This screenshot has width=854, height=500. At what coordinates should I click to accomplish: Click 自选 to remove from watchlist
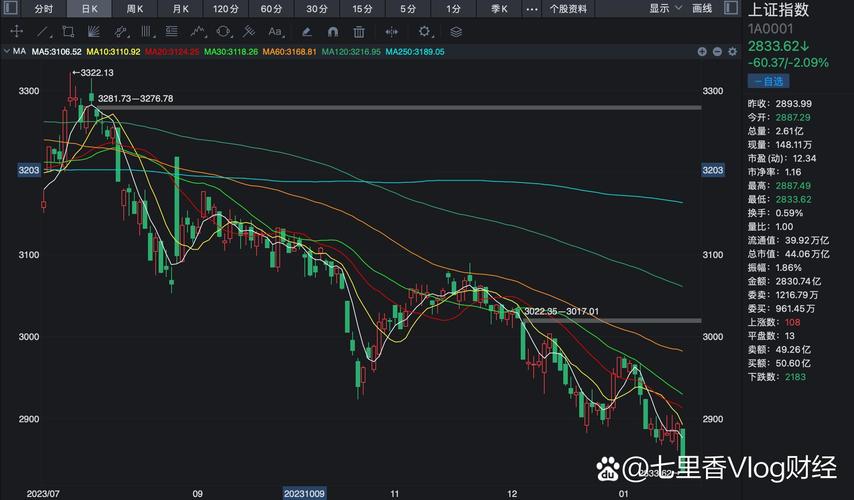tap(769, 81)
